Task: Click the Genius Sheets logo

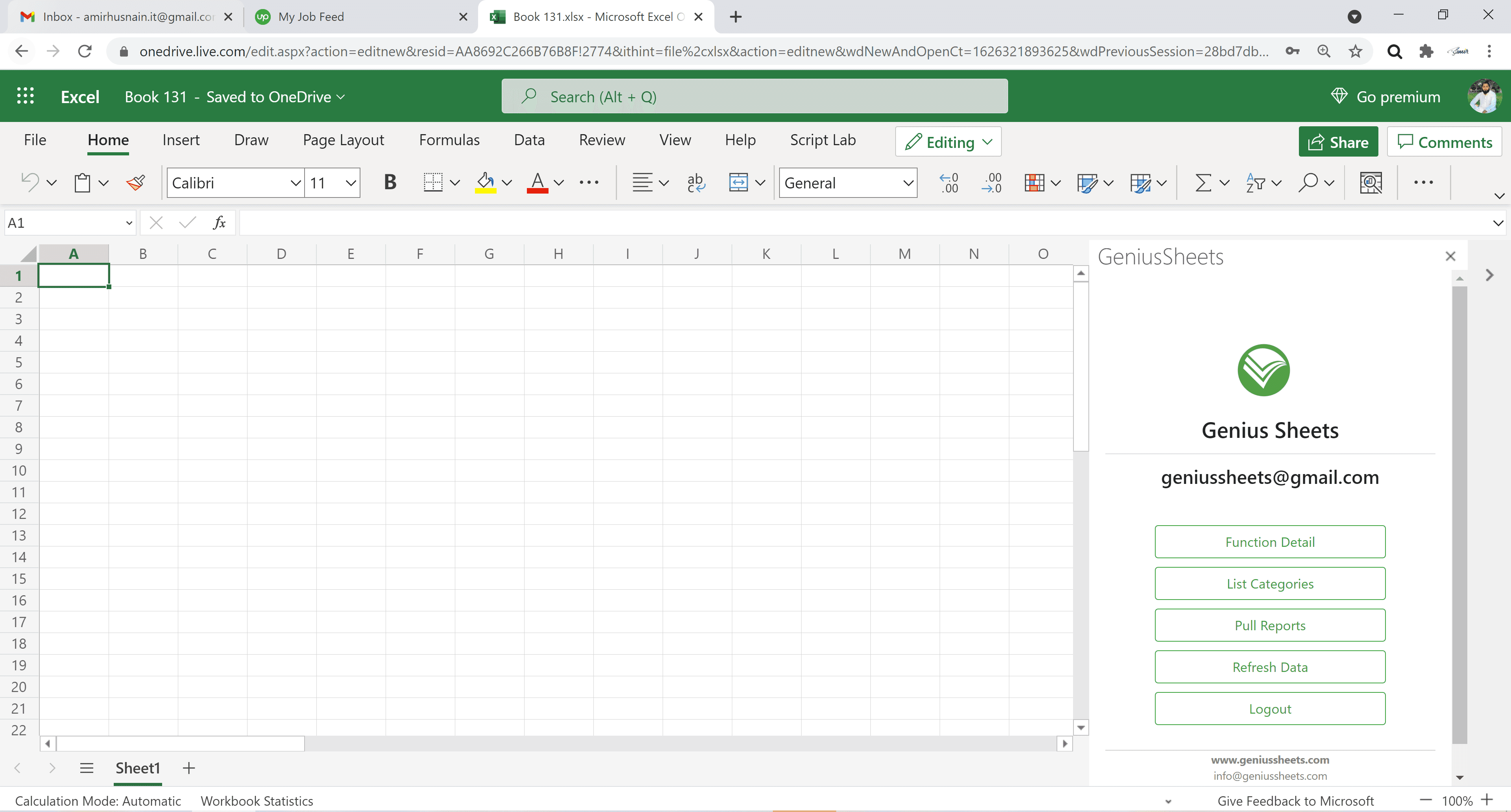Action: (x=1263, y=370)
